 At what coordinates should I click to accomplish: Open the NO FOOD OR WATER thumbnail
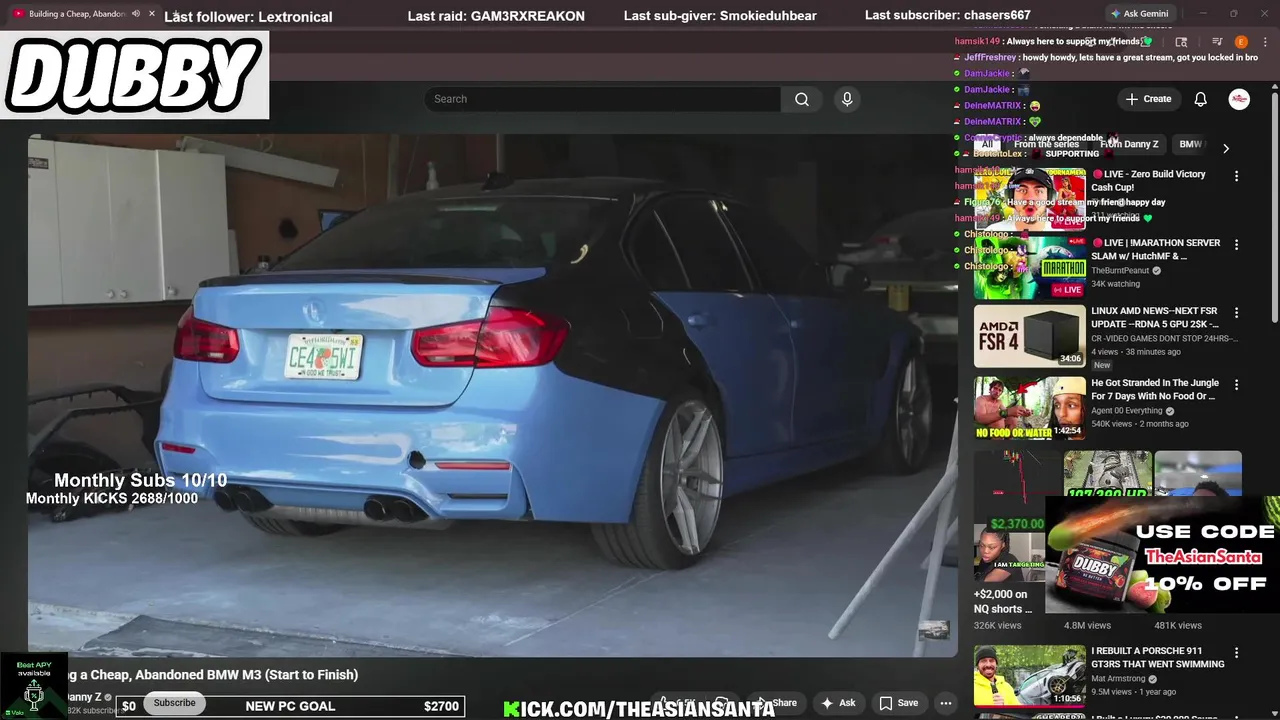(1030, 408)
